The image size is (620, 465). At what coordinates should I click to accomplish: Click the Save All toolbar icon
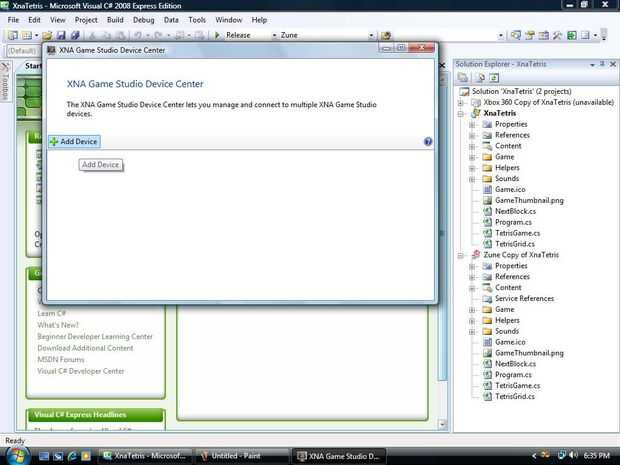tap(75, 35)
